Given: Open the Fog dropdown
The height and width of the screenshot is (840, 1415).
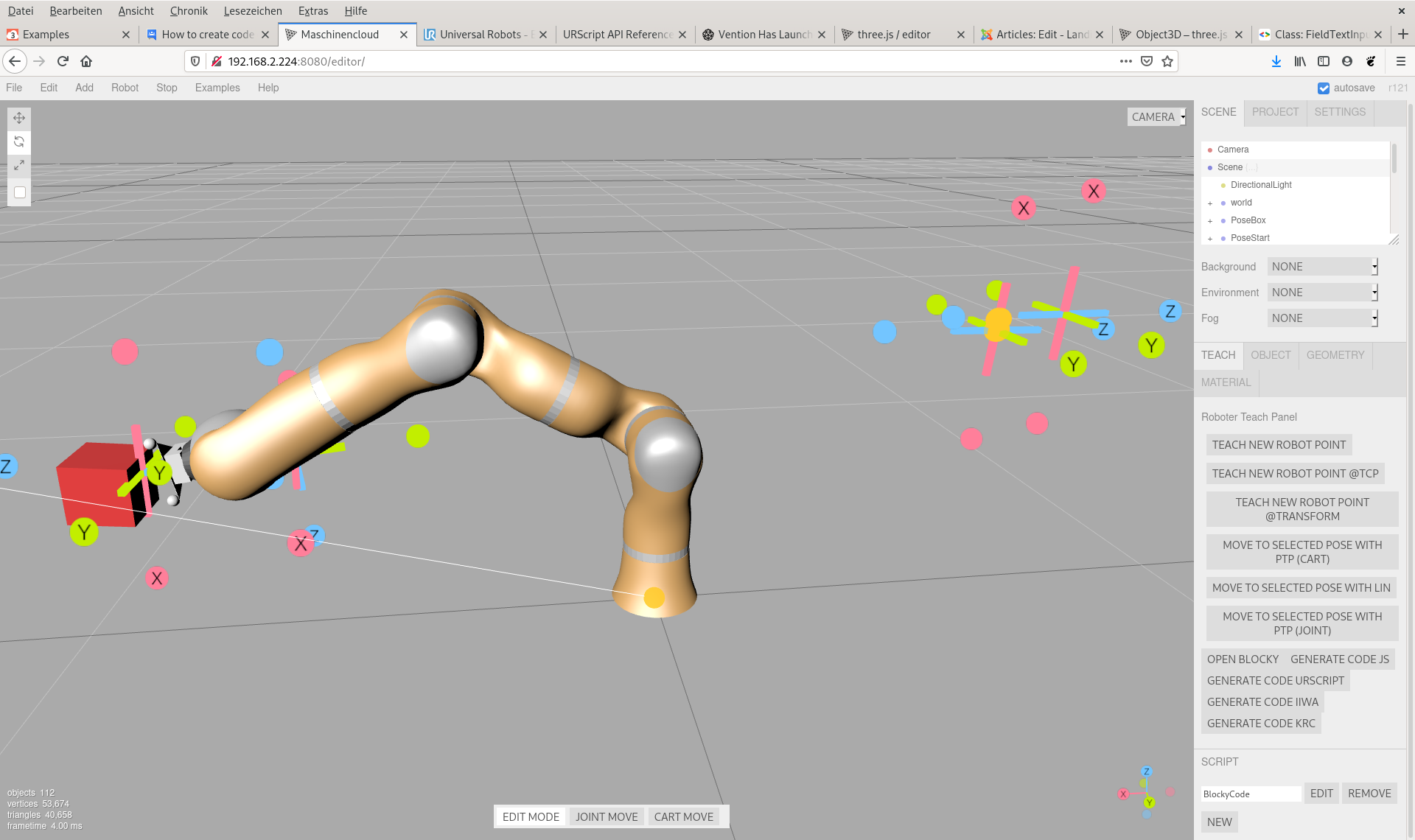Looking at the screenshot, I should click(1322, 318).
